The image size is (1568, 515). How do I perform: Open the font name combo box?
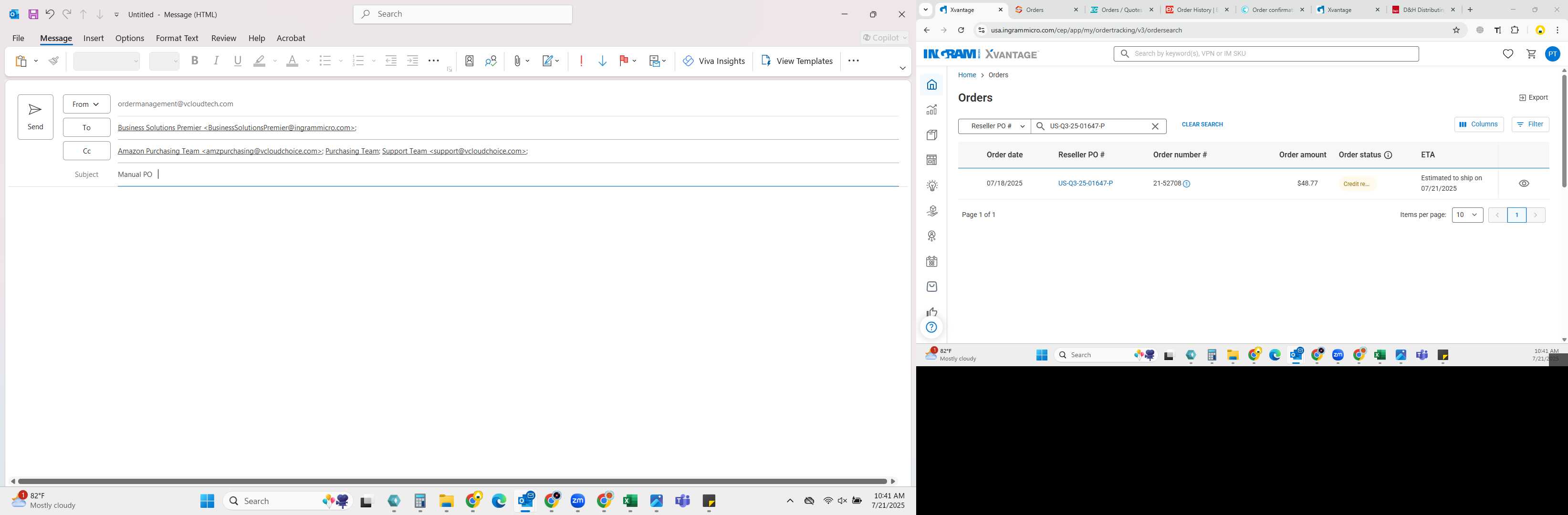[106, 61]
